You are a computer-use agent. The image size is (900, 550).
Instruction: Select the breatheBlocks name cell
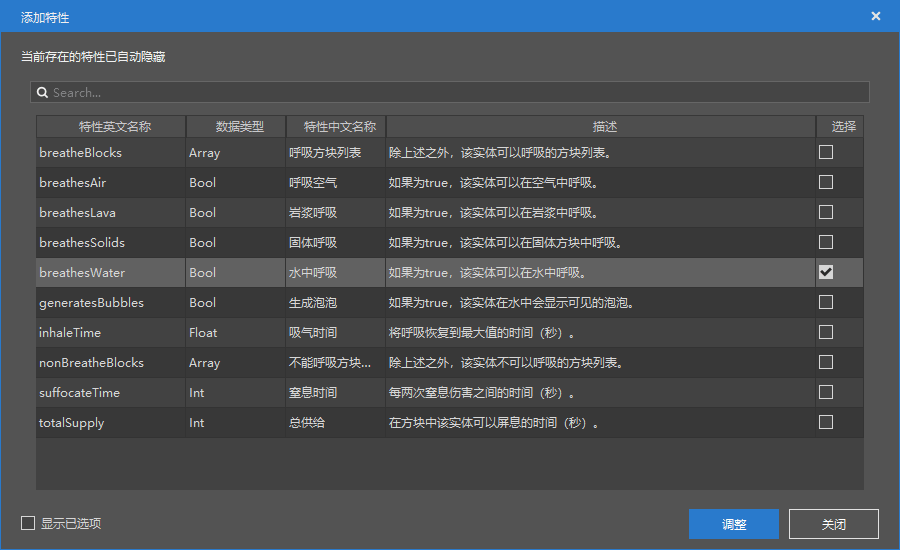click(111, 153)
